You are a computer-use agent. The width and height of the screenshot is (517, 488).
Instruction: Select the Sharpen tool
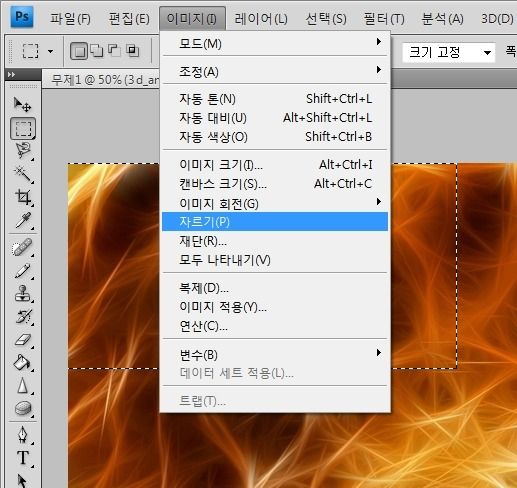pos(22,385)
